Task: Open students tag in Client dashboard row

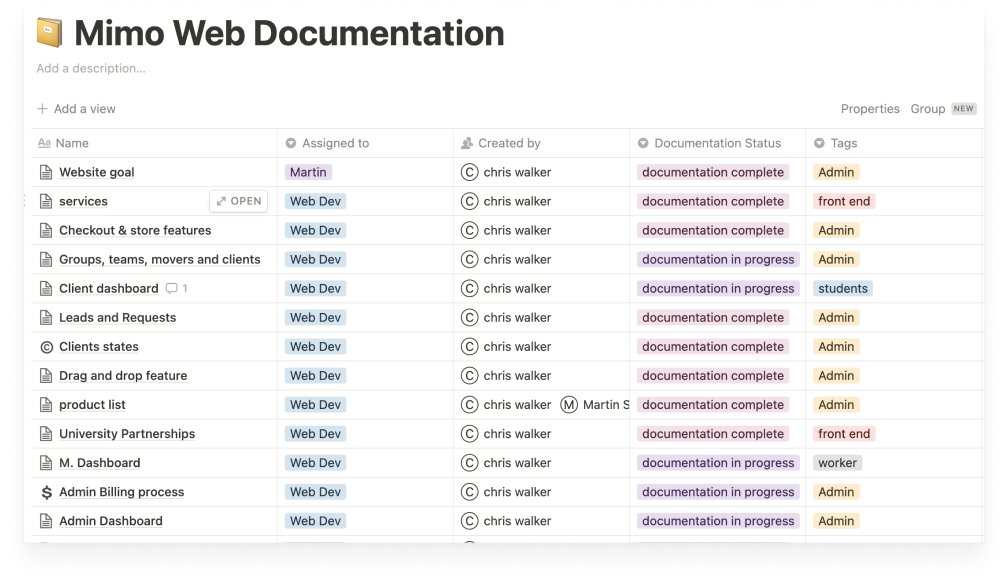Action: click(843, 289)
